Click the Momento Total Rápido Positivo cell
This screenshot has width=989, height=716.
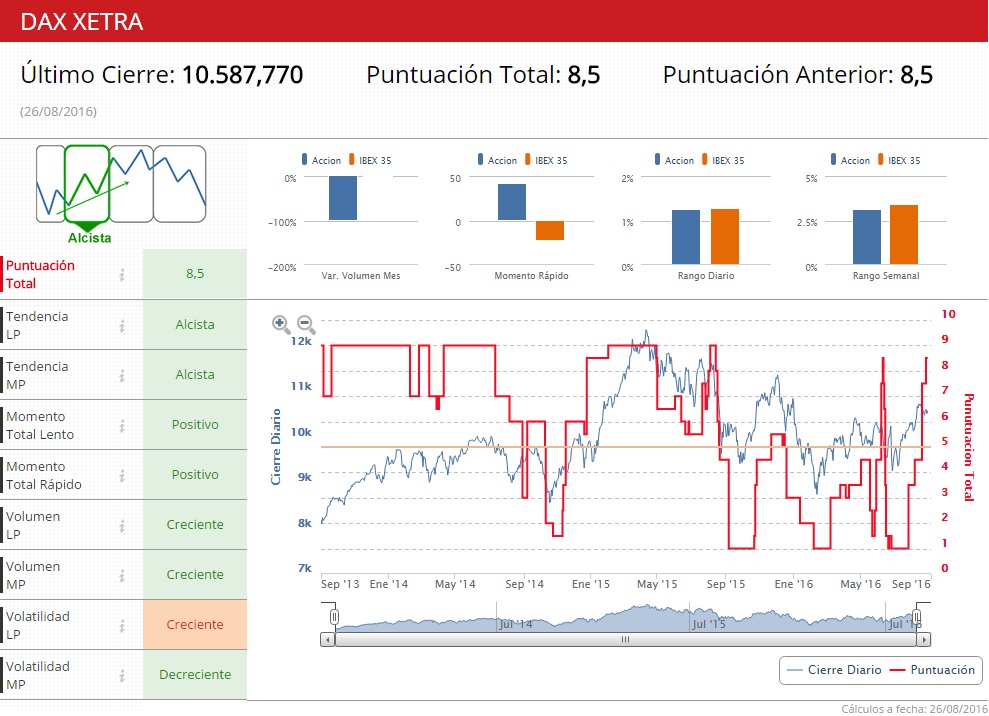coord(195,474)
